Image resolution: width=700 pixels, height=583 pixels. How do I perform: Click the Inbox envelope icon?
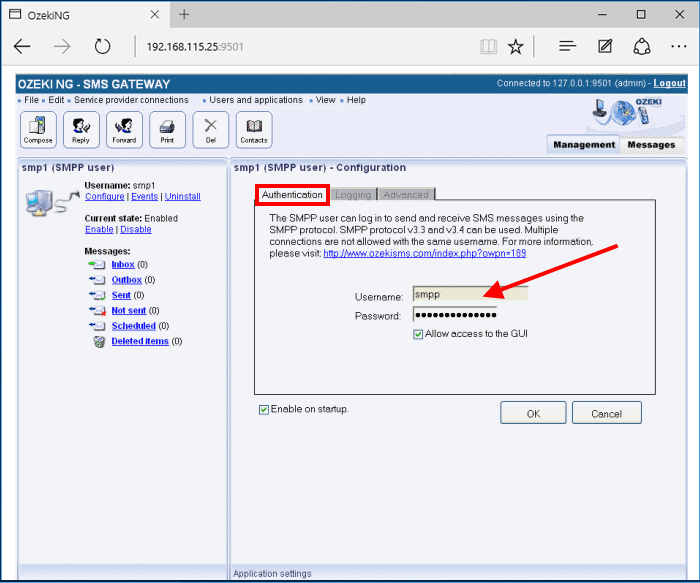tap(96, 265)
